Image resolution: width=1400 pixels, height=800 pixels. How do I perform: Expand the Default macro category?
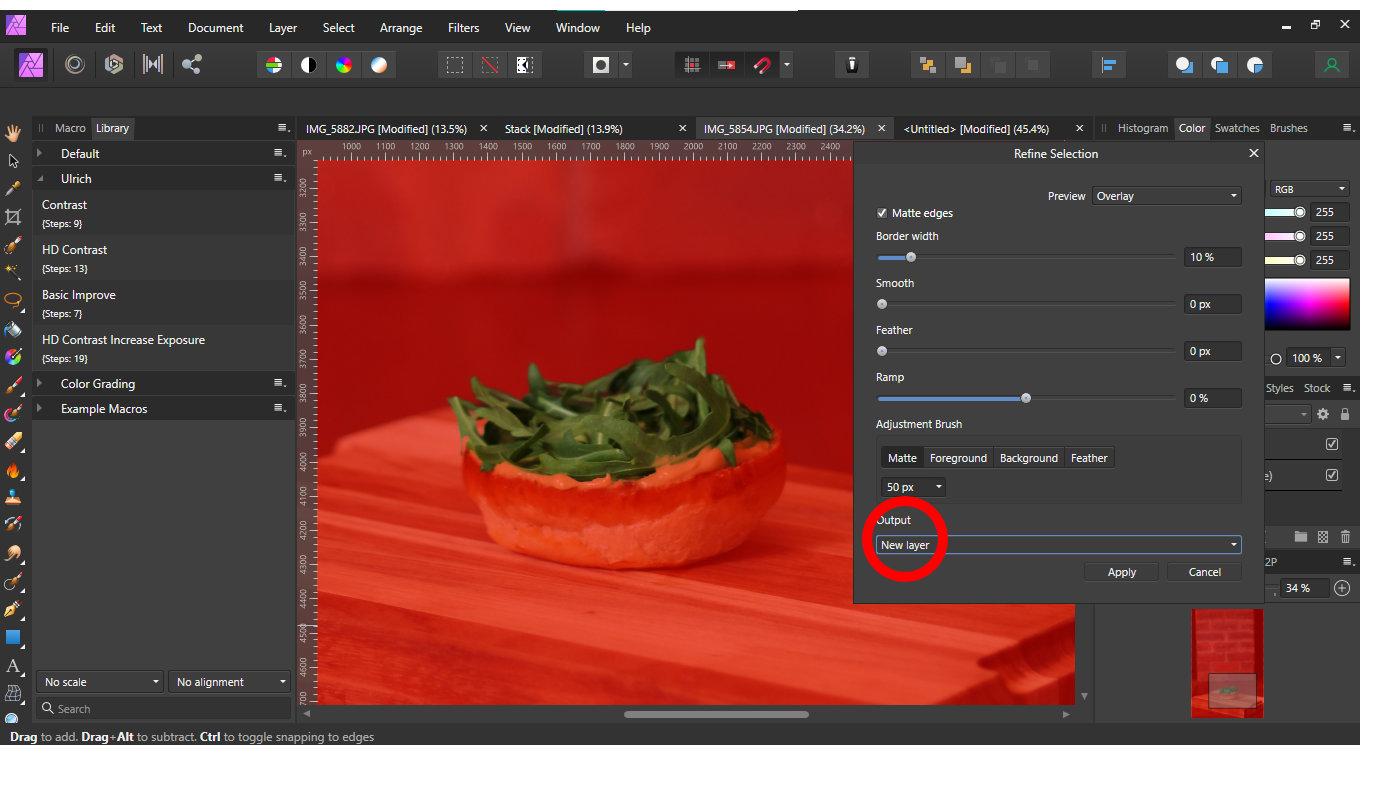coord(40,154)
